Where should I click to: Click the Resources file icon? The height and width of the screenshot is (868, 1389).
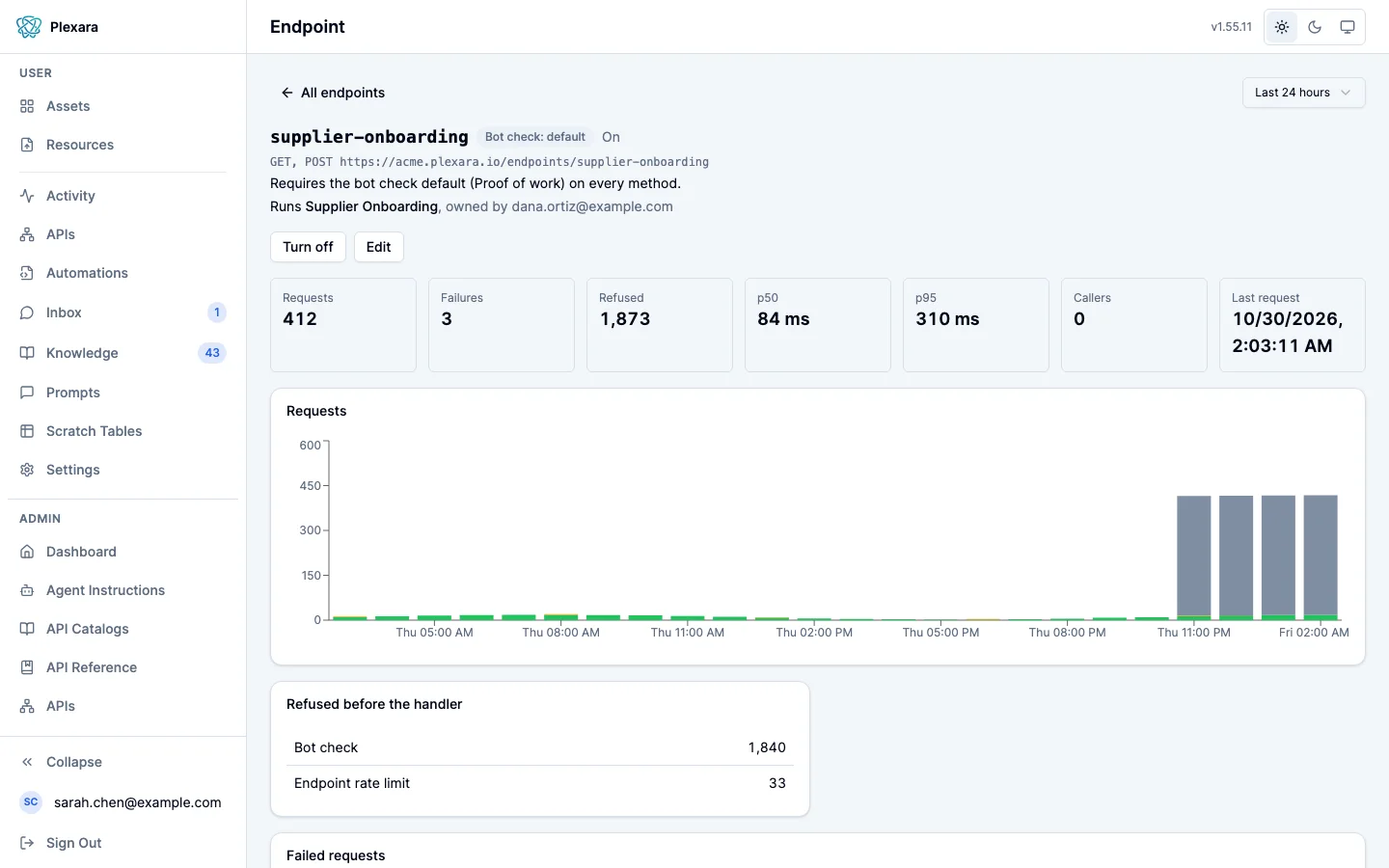[x=27, y=145]
